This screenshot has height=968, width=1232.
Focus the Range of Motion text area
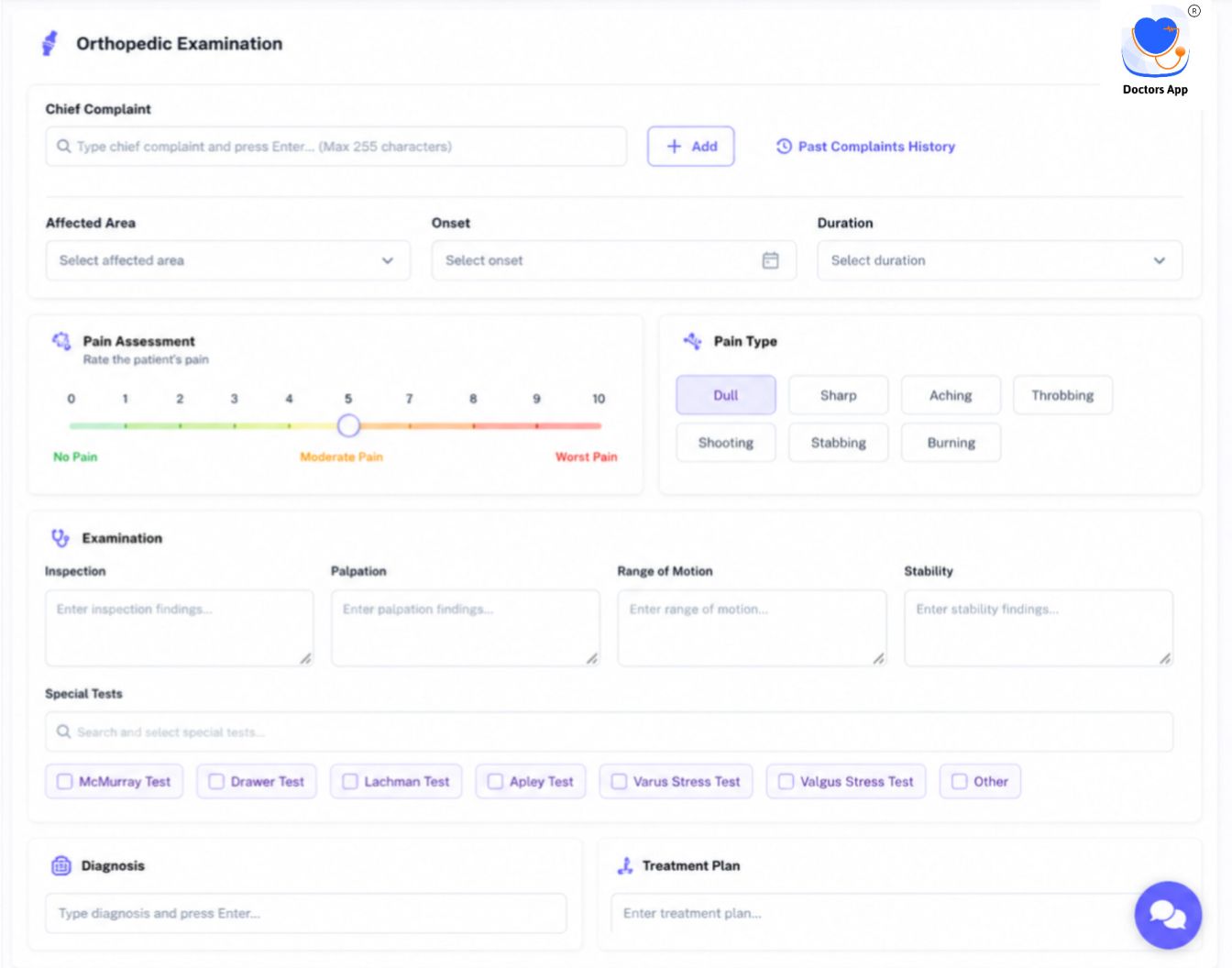(x=753, y=628)
